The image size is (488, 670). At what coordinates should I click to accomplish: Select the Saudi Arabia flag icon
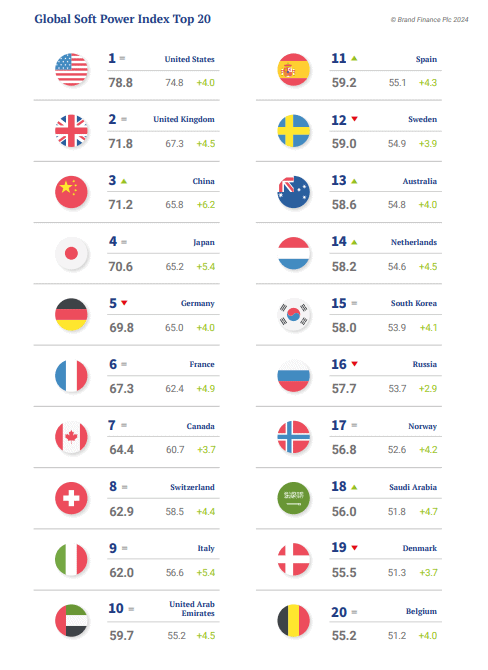tap(294, 498)
